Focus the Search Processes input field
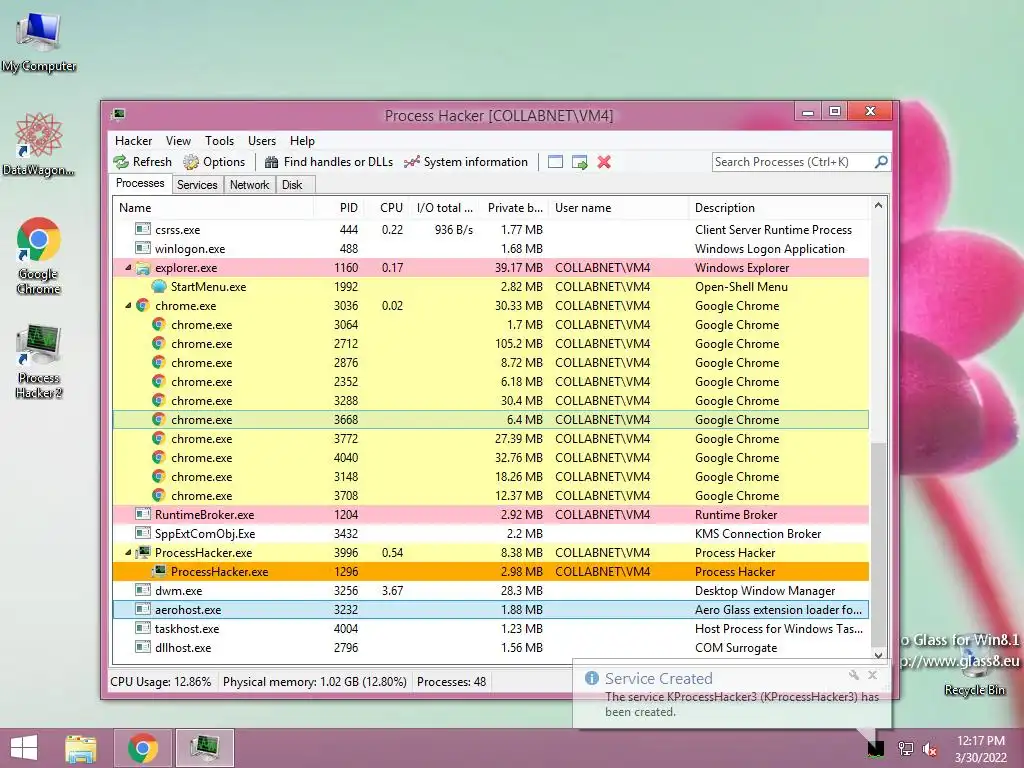1024x768 pixels. [793, 162]
